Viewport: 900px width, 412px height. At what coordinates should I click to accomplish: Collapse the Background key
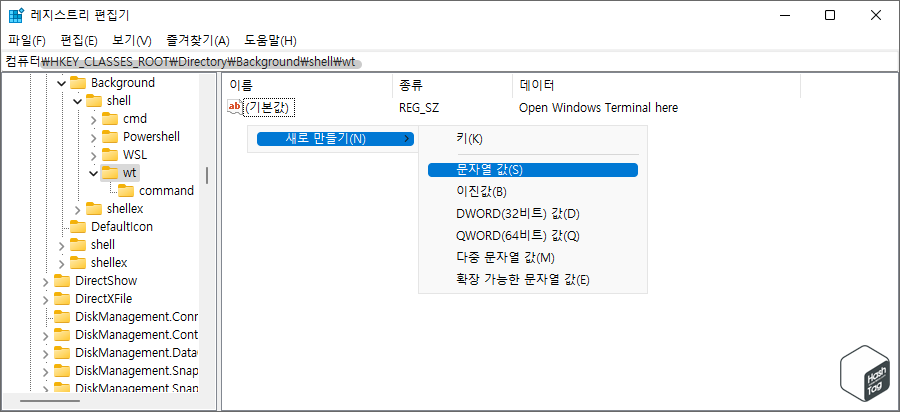[61, 83]
